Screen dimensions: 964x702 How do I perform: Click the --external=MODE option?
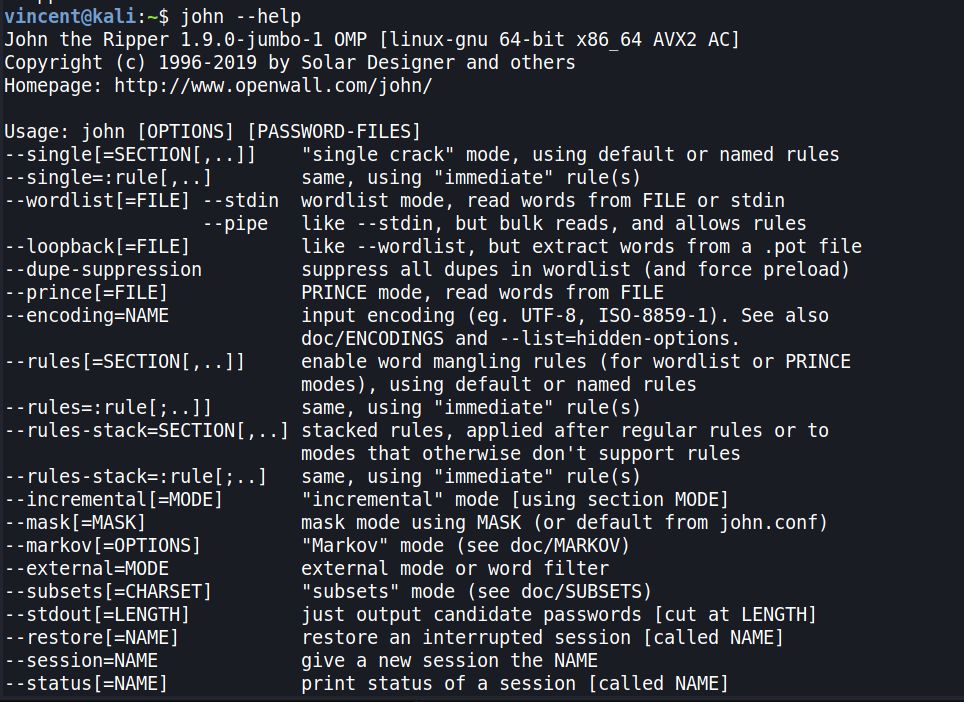pos(86,568)
